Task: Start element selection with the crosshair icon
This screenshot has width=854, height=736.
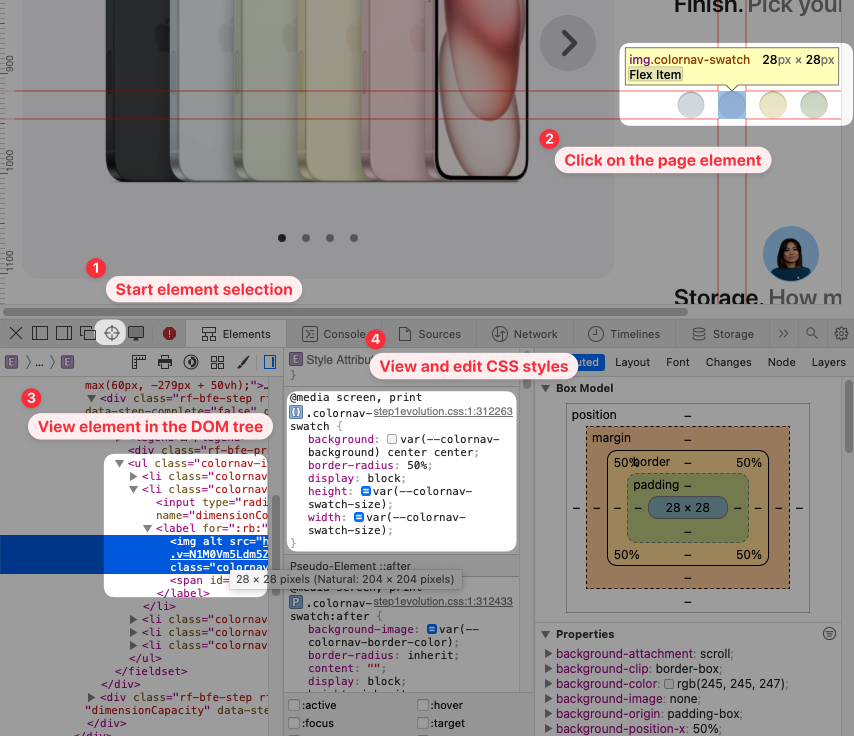Action: [112, 333]
